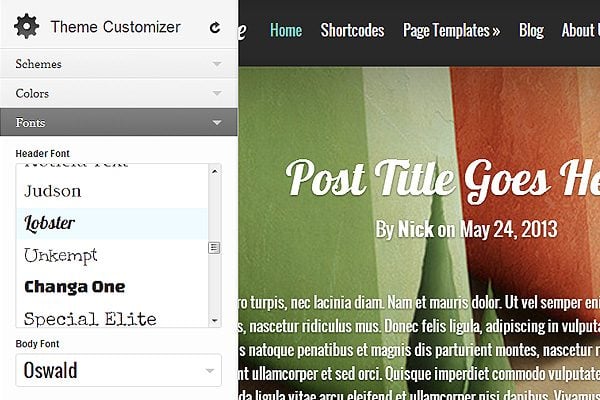Click the author link Nick
The height and width of the screenshot is (400, 600).
[x=416, y=230]
